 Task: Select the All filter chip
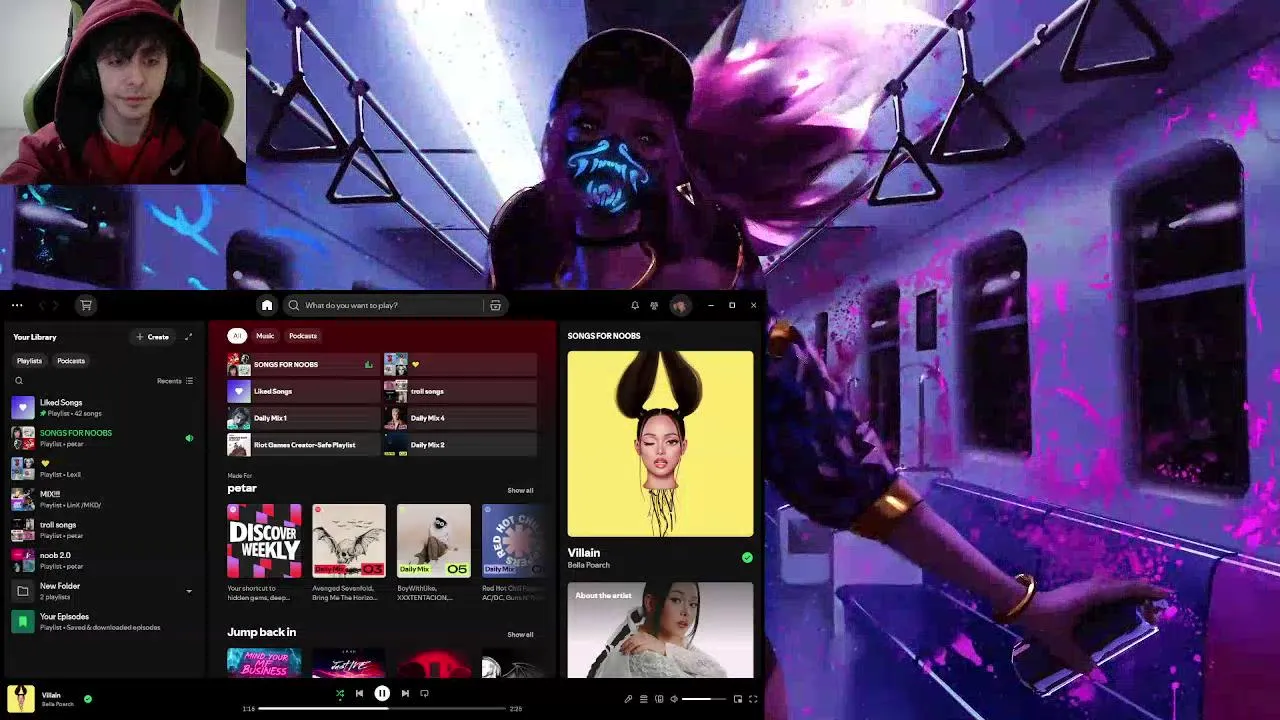coord(237,336)
